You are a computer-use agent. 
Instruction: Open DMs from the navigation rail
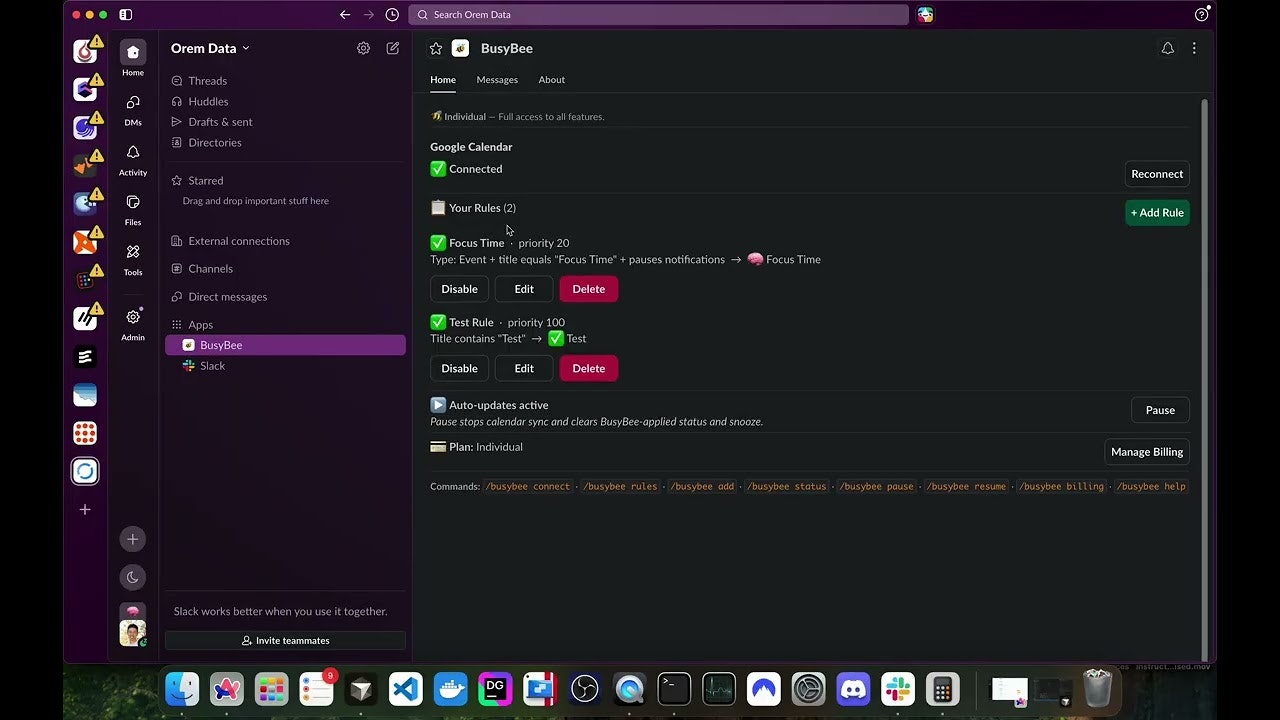point(133,109)
